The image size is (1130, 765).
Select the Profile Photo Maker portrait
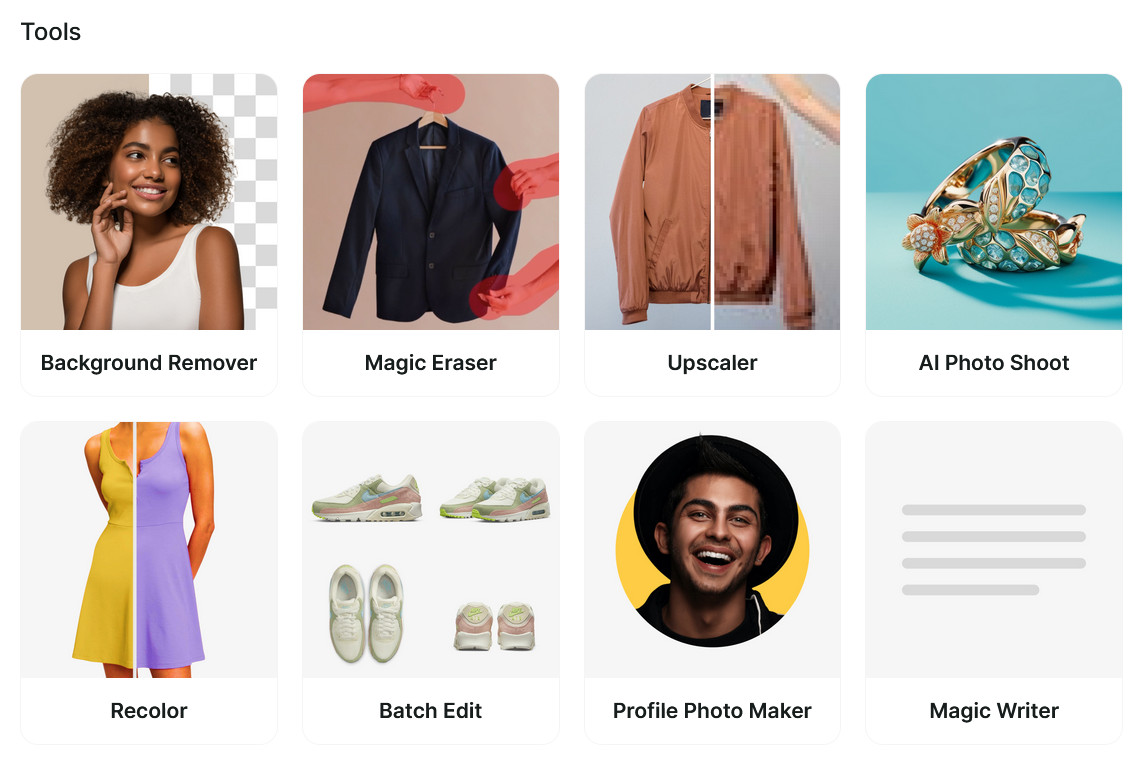(712, 550)
